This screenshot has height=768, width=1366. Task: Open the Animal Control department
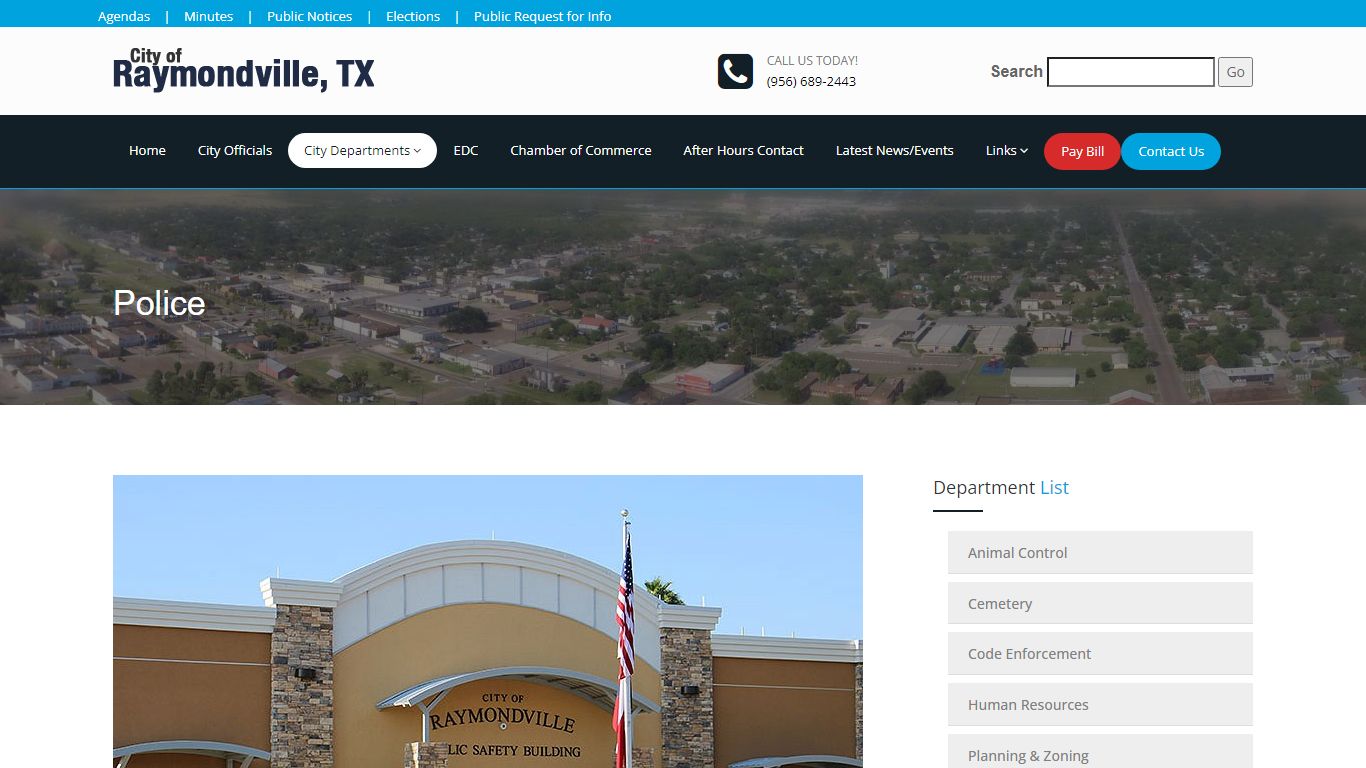pyautogui.click(x=1016, y=552)
